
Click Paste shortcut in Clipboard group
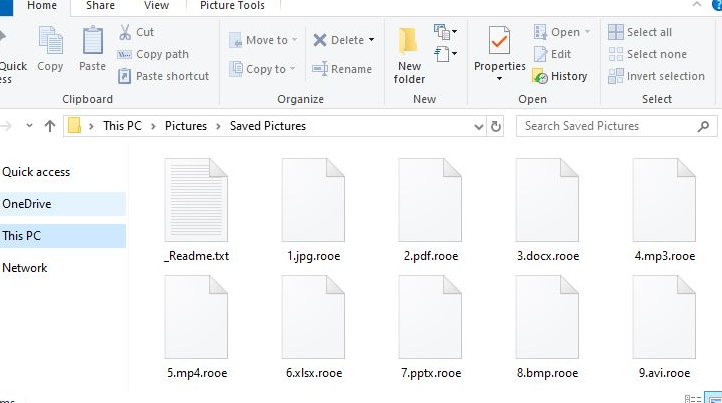point(164,76)
